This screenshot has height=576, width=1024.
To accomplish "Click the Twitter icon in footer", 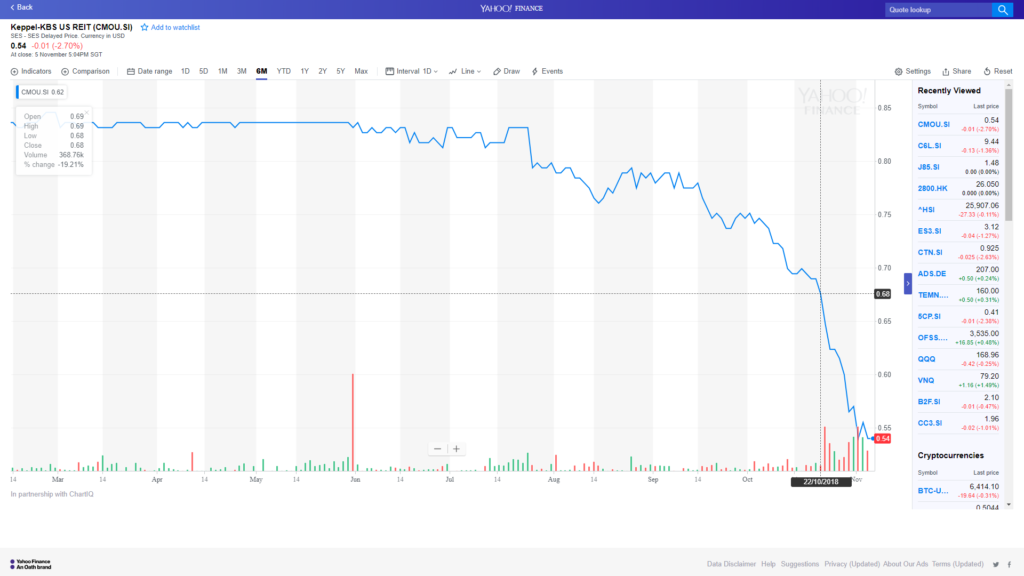I will (996, 564).
